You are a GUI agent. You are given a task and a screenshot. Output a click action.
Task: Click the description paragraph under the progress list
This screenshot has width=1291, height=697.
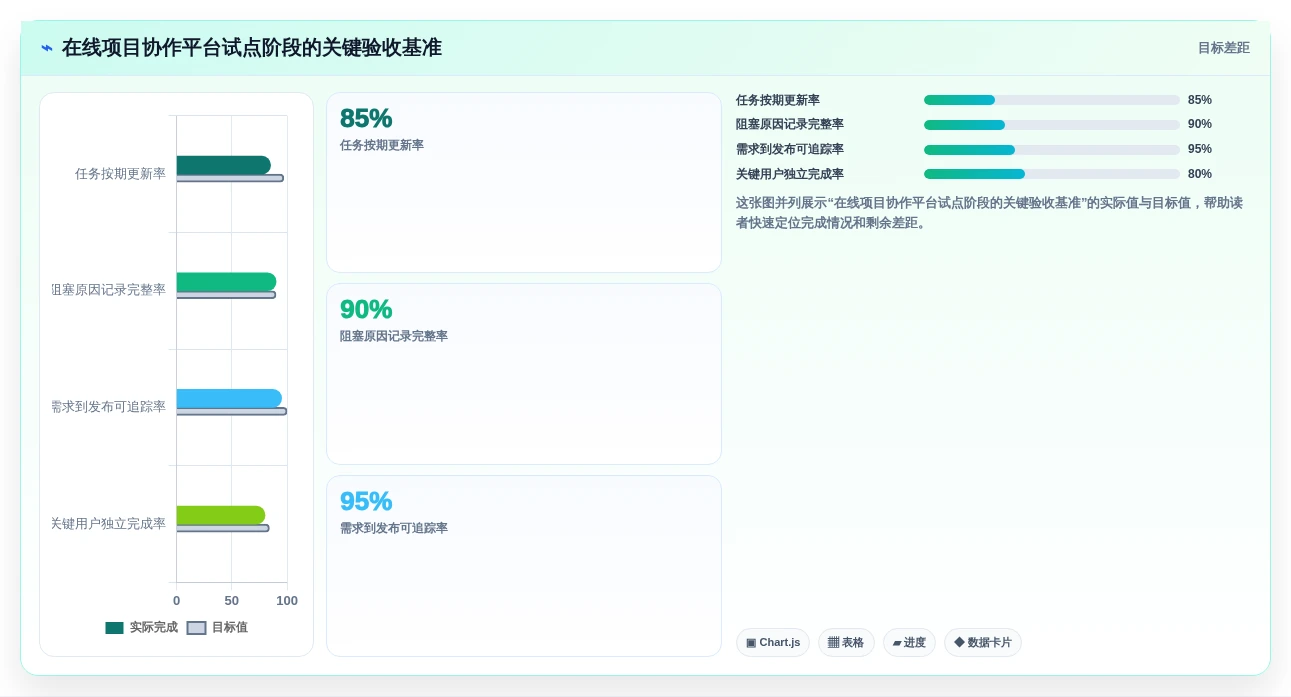tap(990, 212)
